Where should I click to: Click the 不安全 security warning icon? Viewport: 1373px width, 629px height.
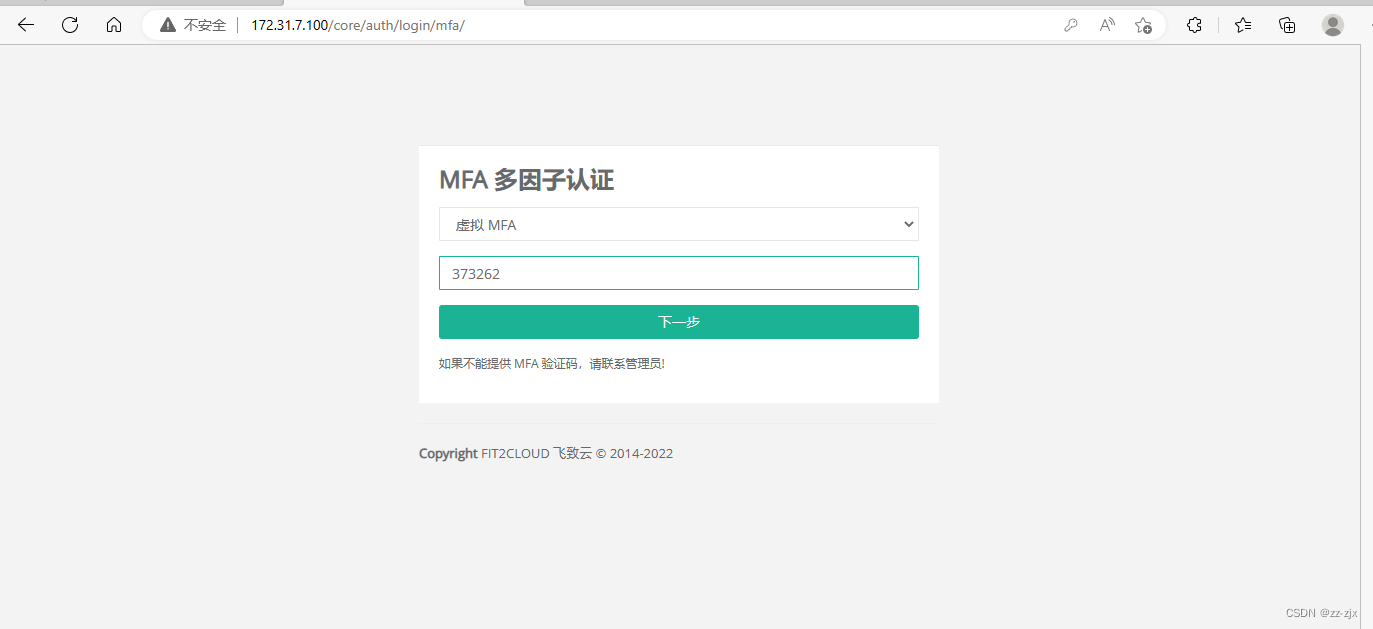[x=167, y=25]
